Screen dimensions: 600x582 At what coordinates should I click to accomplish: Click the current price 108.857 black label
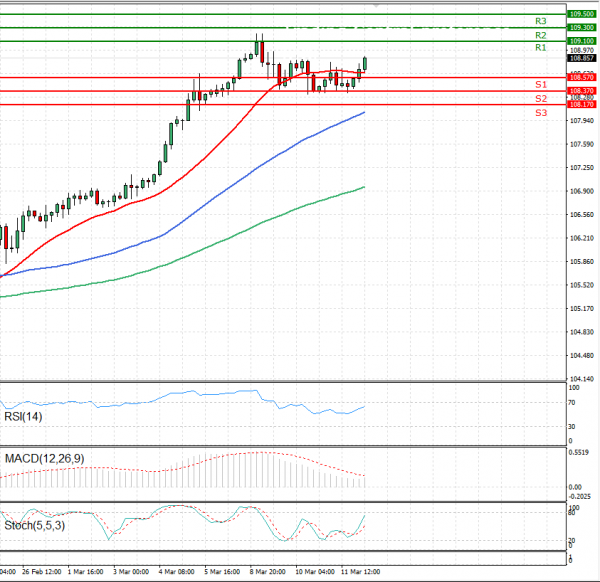pos(581,58)
